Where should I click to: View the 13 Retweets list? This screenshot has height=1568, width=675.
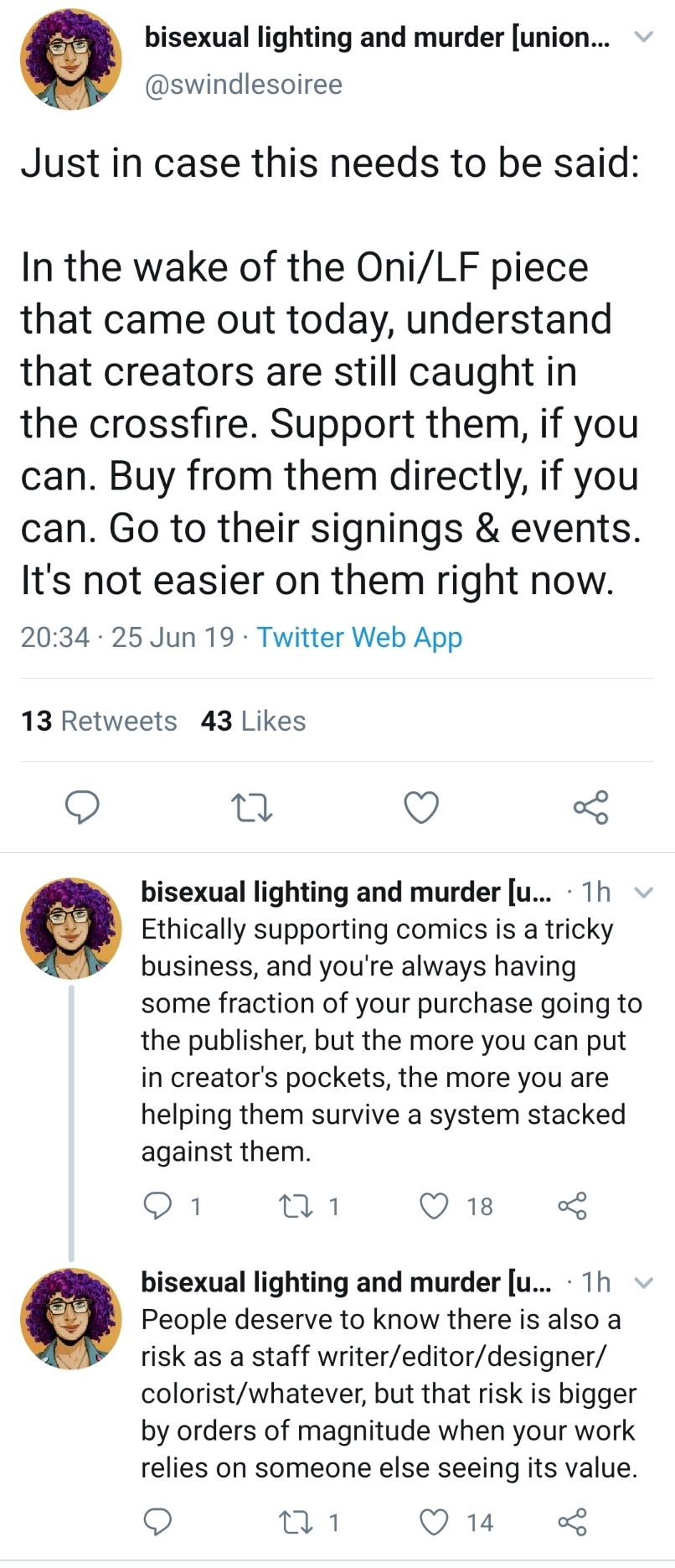99,721
